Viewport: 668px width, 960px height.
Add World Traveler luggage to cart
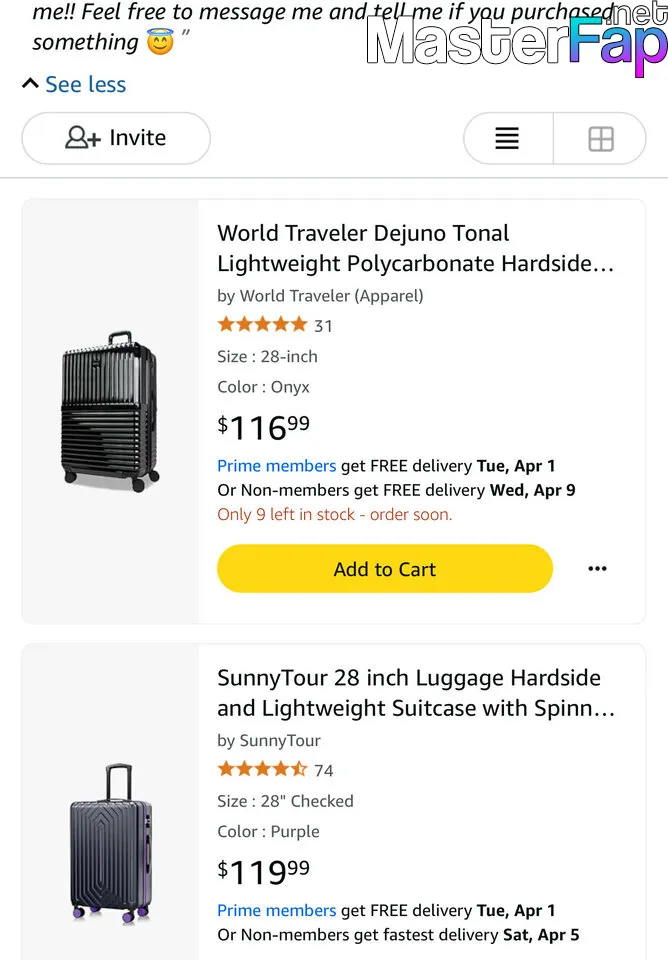384,569
